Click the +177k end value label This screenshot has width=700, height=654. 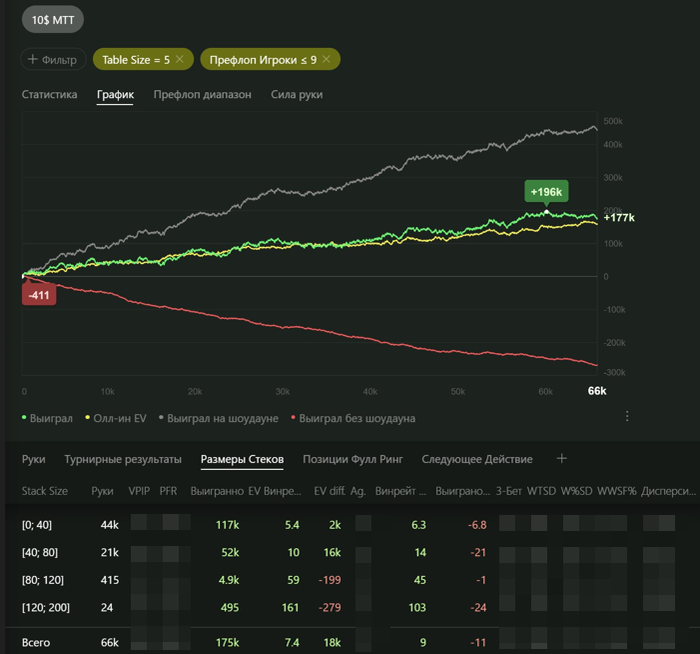[619, 218]
